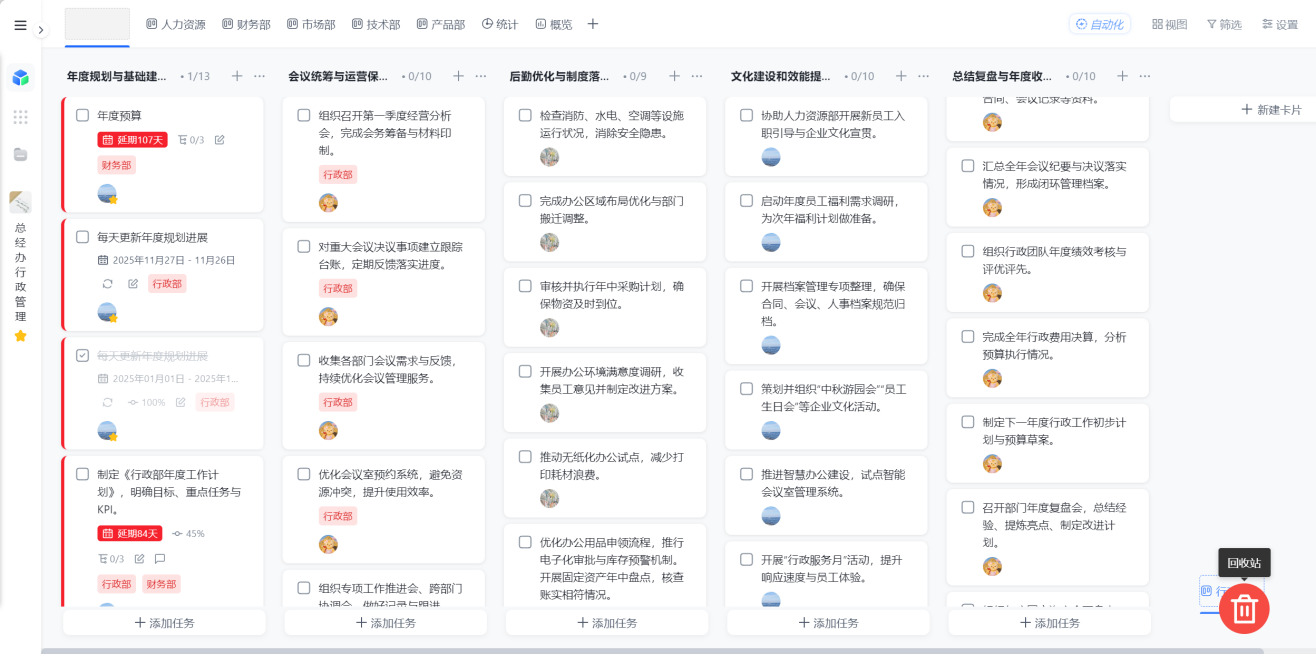Screen dimensions: 1316x654
Task: Add card to 年度规划与基础建 column via plus
Action: 237,76
